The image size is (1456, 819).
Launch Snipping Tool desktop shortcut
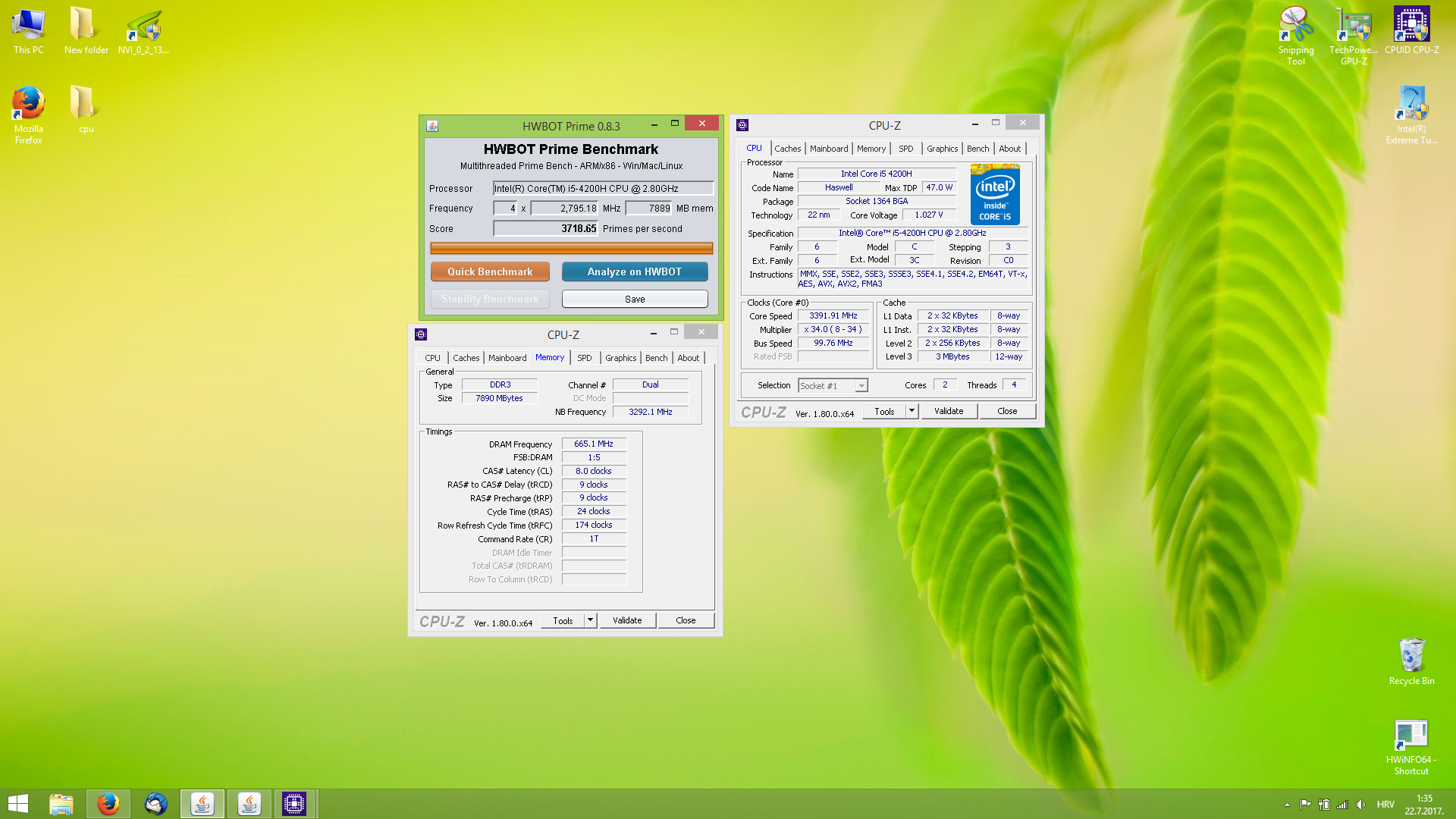(1296, 36)
